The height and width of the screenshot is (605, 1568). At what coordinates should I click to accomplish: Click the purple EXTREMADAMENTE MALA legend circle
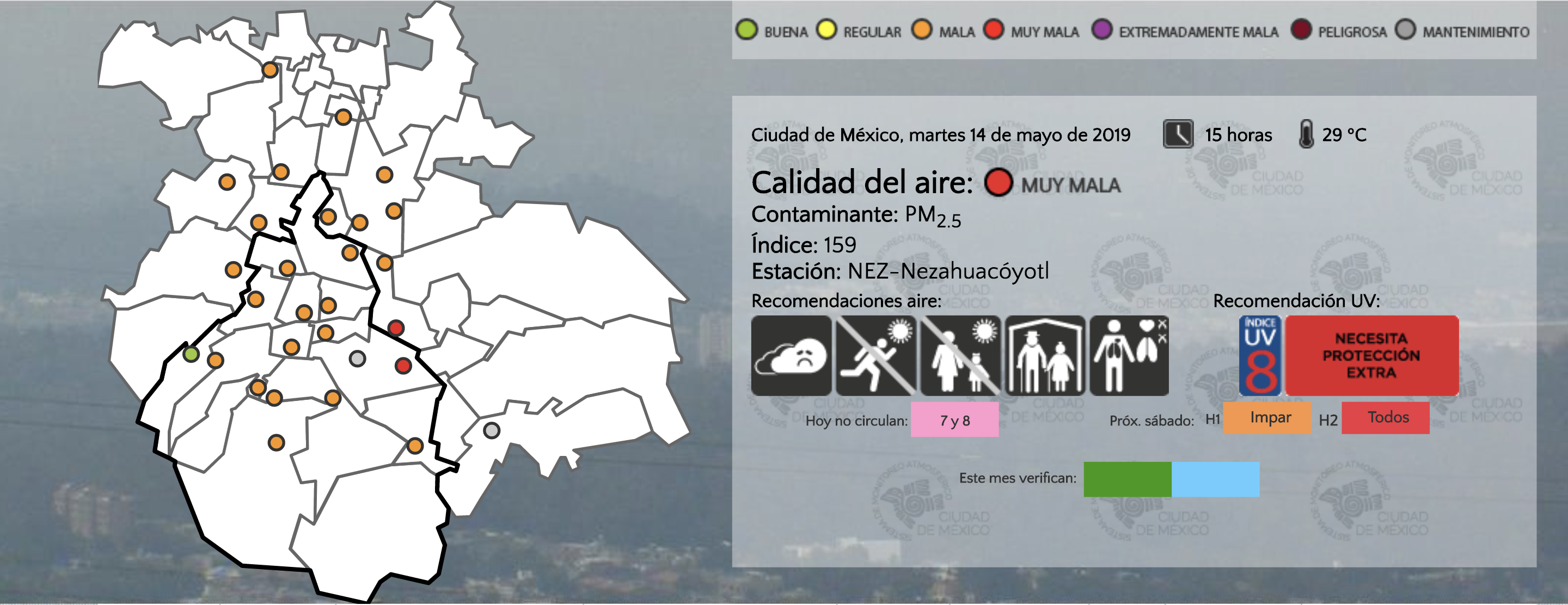pos(1102,30)
